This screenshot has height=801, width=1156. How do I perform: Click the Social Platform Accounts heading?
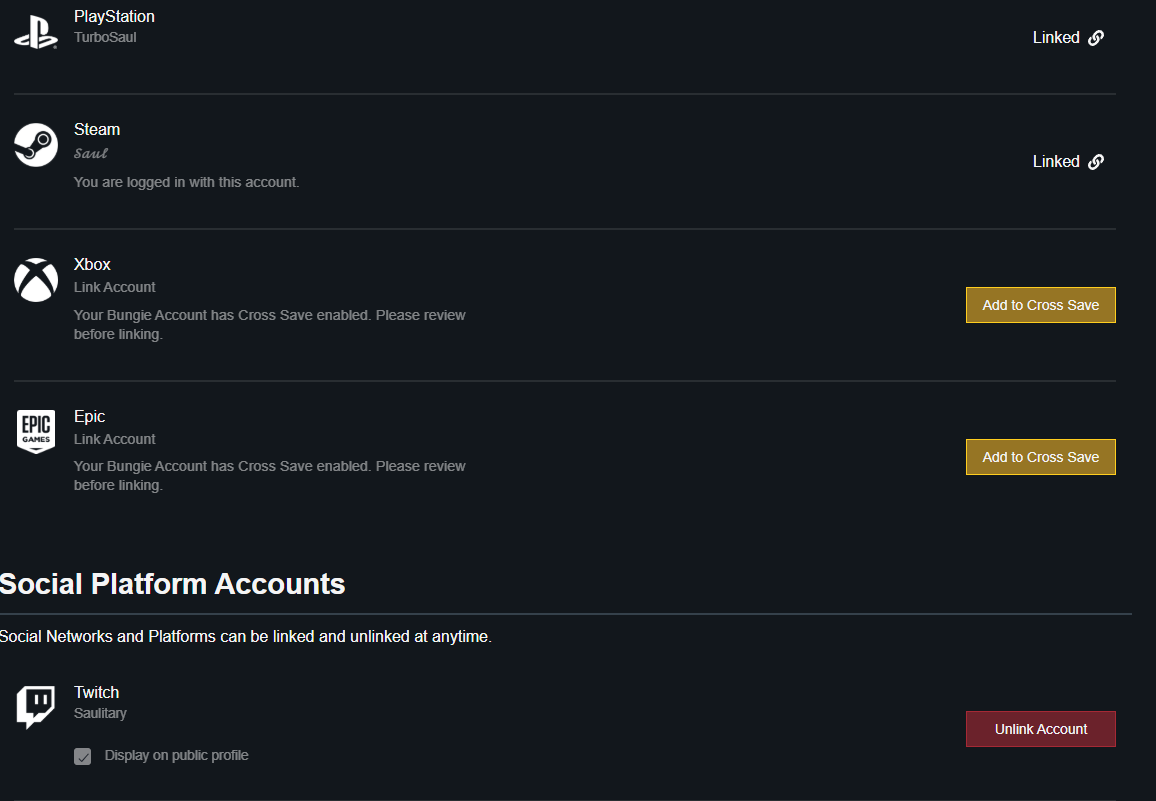[173, 584]
